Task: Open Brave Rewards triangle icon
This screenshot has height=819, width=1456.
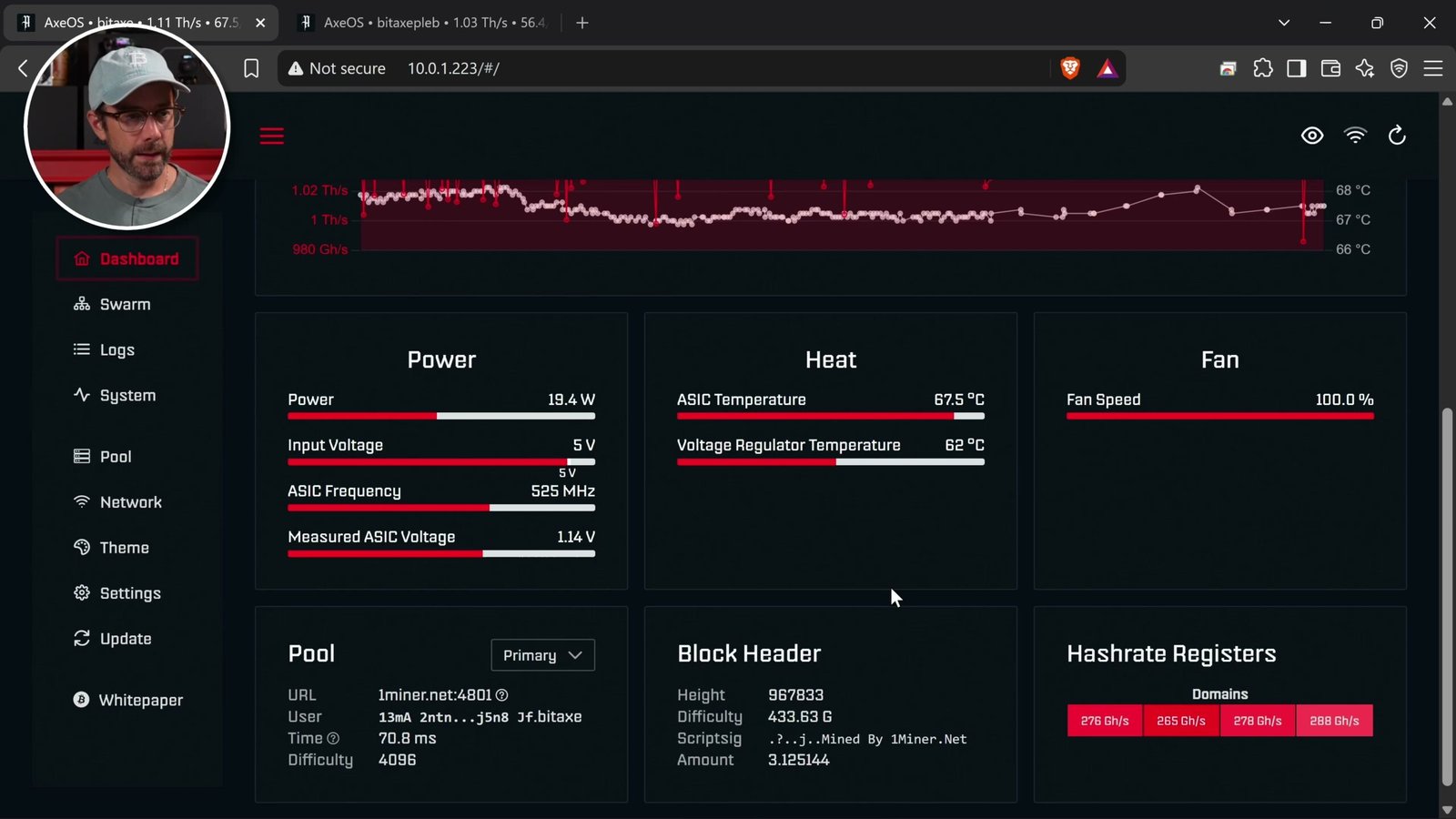Action: [x=1107, y=68]
